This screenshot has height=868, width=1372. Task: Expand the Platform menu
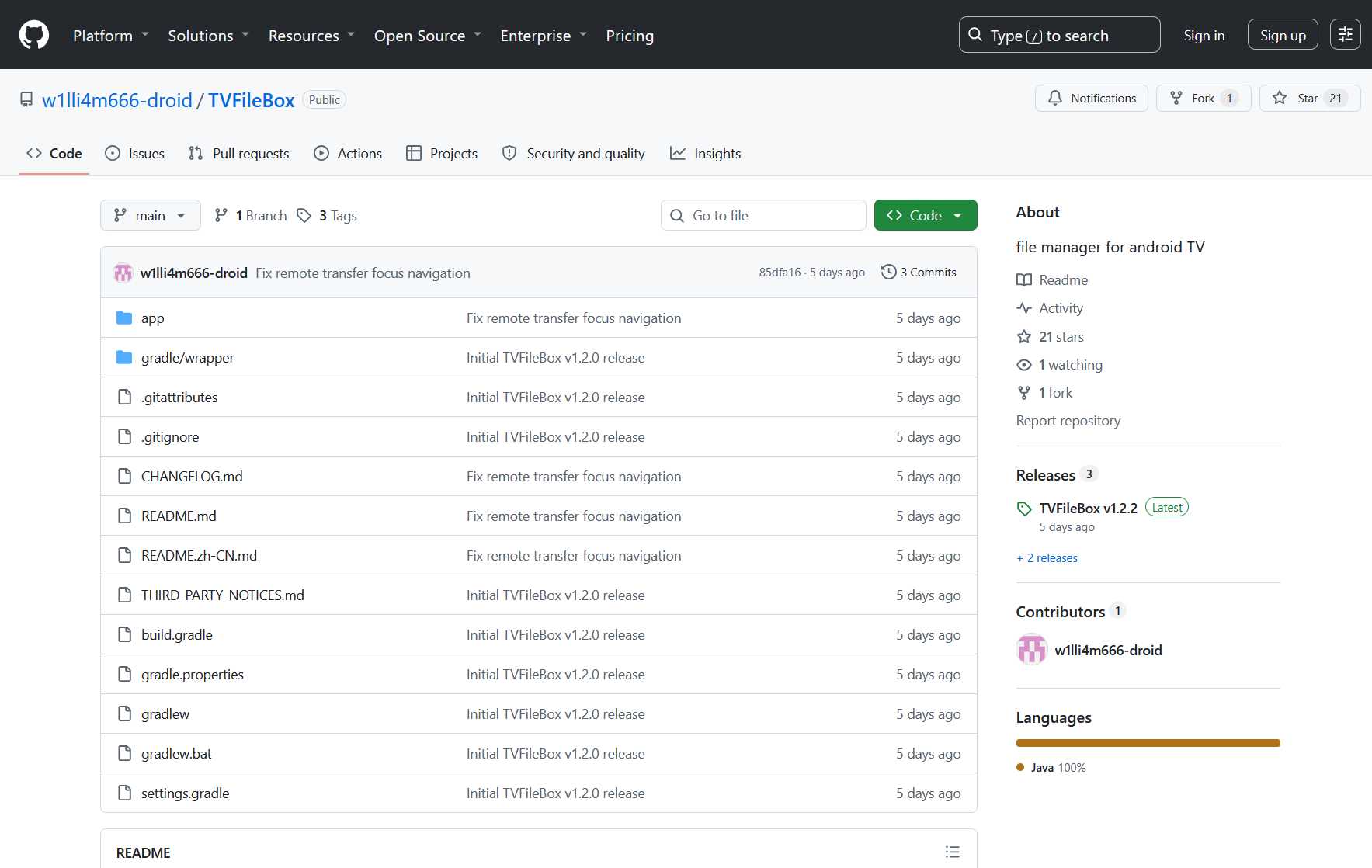(x=111, y=36)
